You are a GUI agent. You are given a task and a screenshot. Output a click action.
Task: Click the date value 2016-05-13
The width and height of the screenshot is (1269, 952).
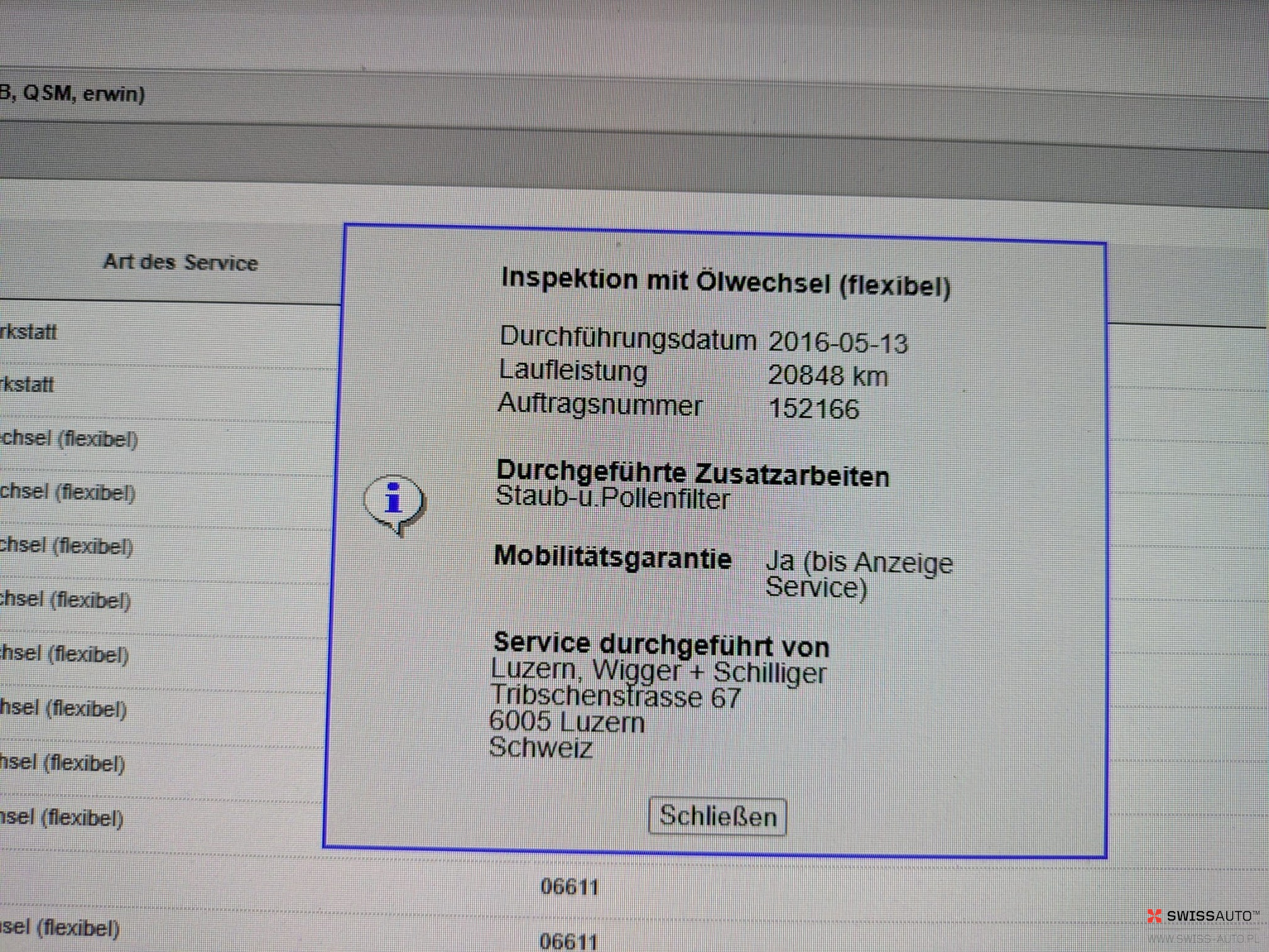pyautogui.click(x=838, y=343)
